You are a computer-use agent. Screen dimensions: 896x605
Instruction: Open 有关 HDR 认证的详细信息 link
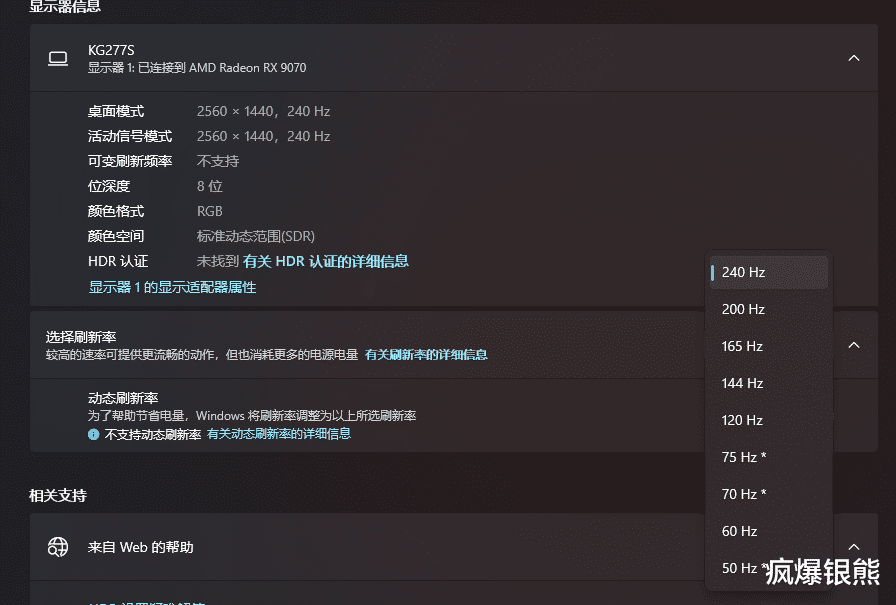[x=326, y=262]
